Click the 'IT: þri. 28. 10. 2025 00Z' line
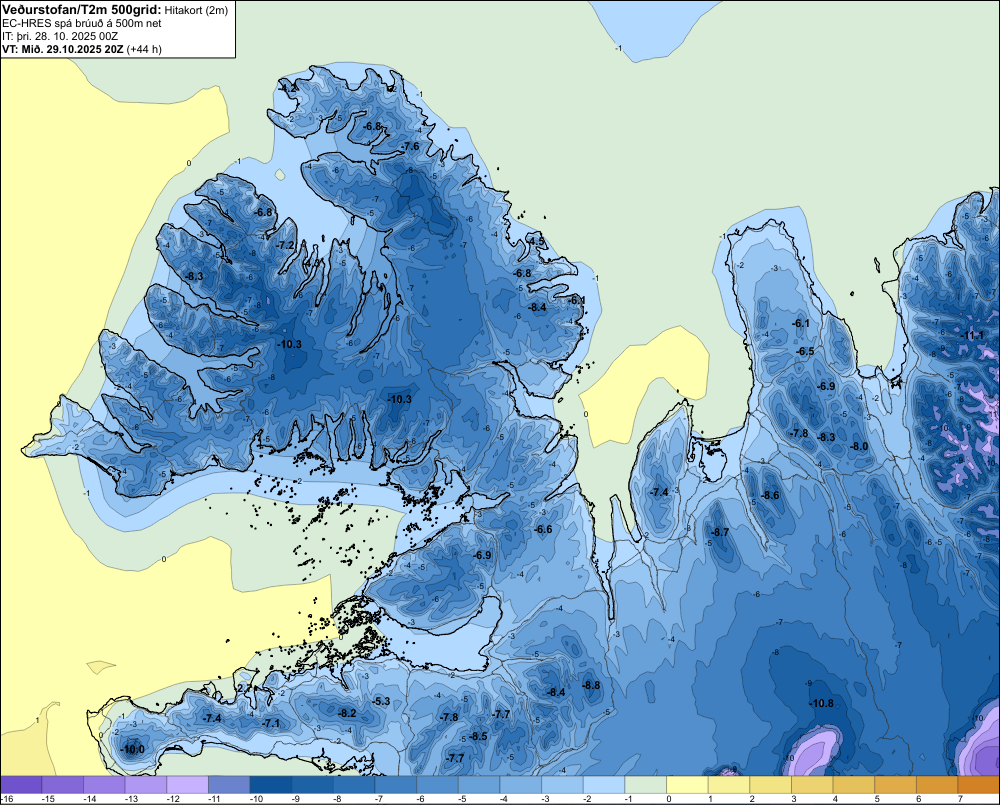The width and height of the screenshot is (1000, 805). point(60,36)
